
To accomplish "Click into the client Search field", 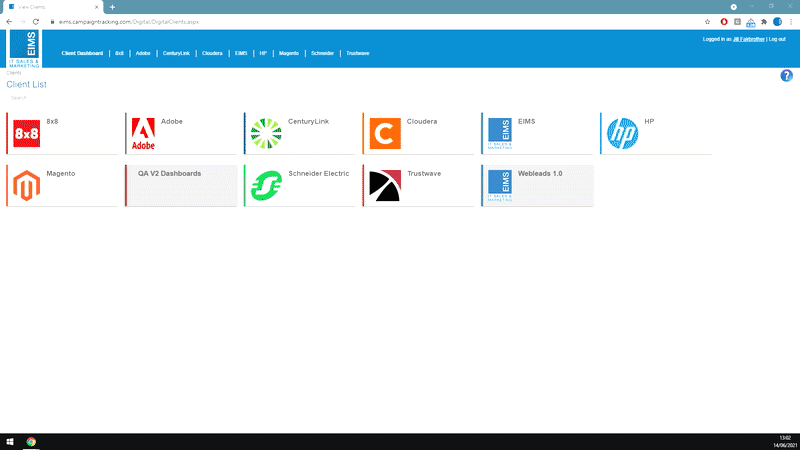I will click(x=61, y=98).
